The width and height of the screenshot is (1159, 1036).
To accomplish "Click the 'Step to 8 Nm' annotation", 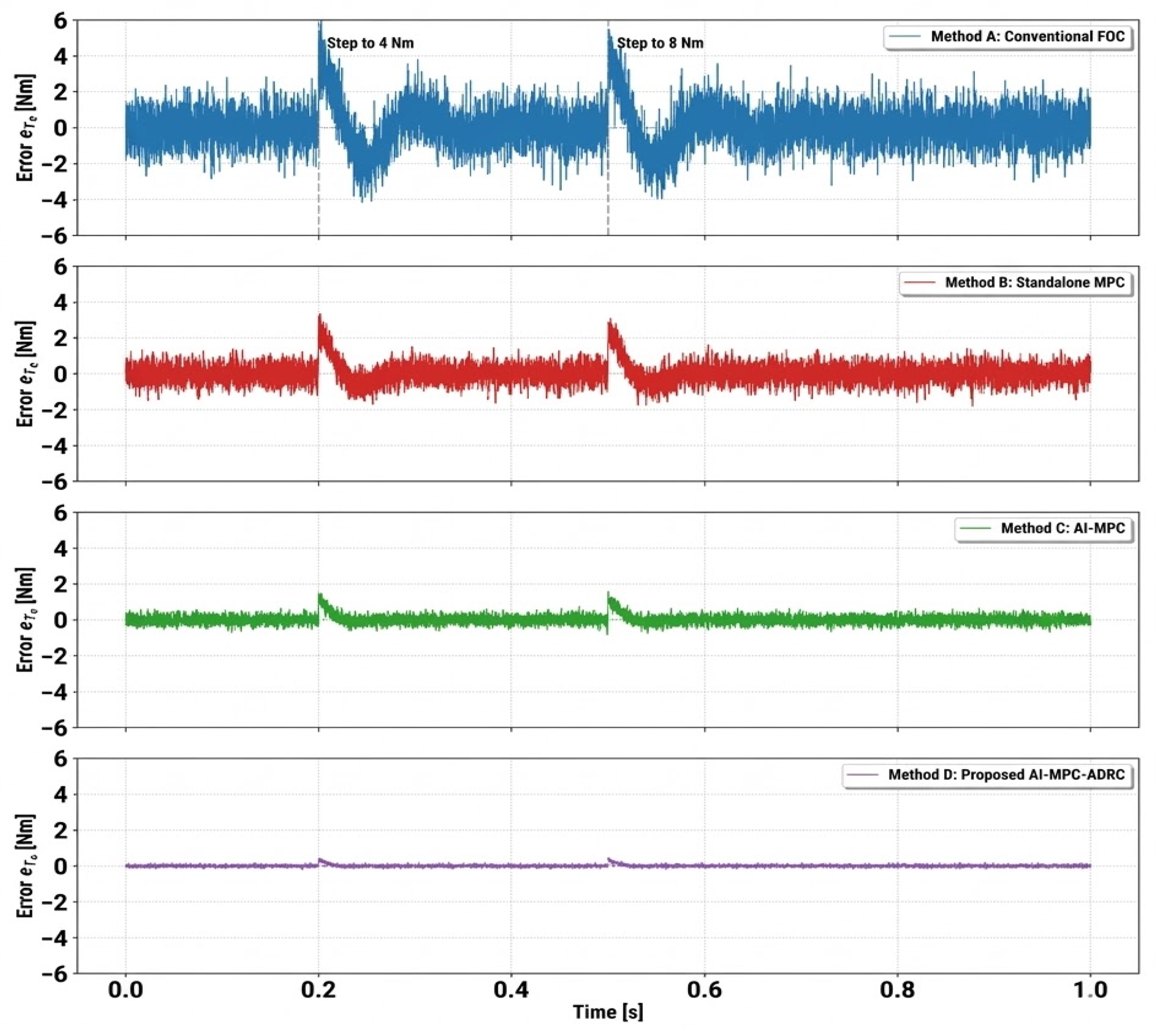I will [x=660, y=43].
